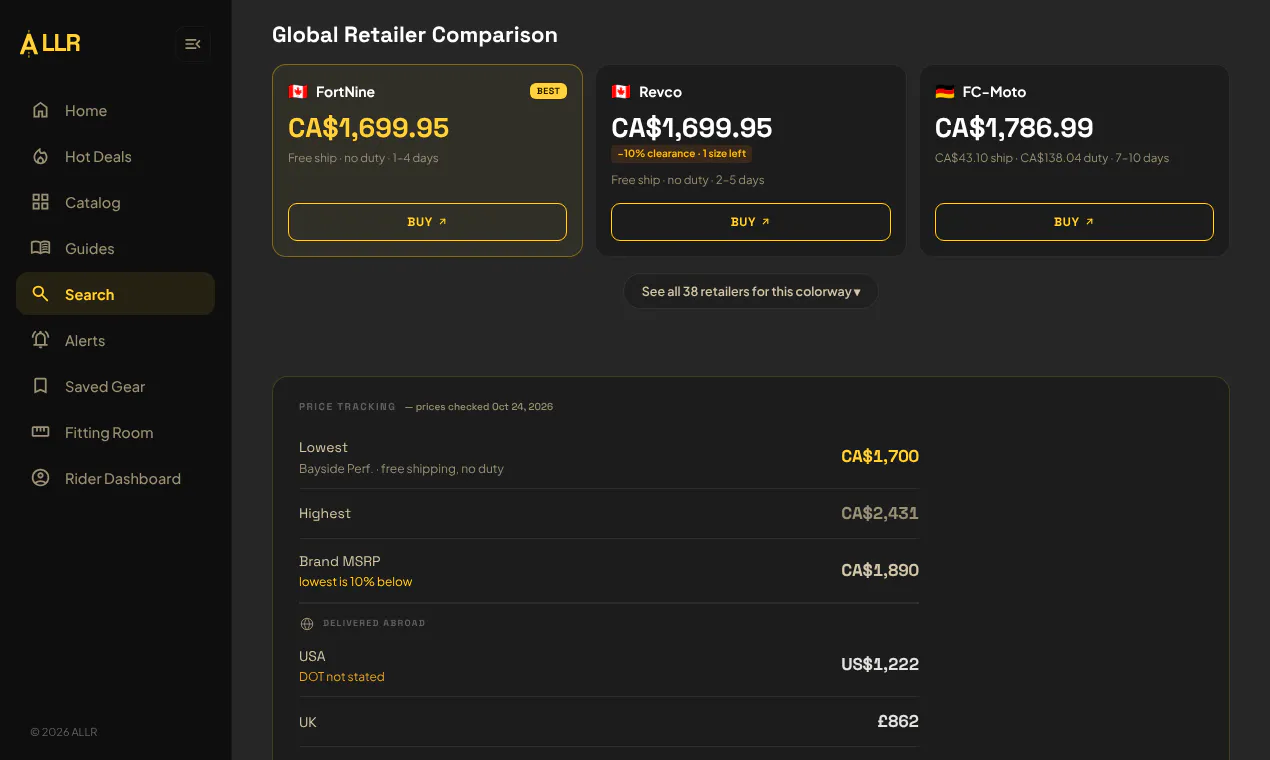Select the FortNine BEST badge
1270x760 pixels.
548,91
